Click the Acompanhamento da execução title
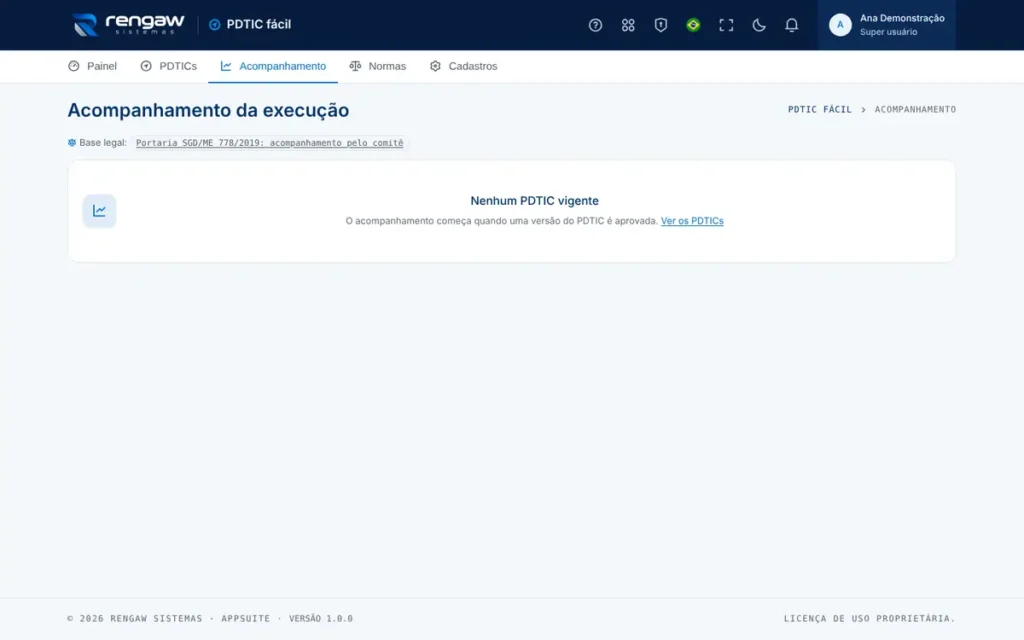The width and height of the screenshot is (1024, 640). pos(208,110)
